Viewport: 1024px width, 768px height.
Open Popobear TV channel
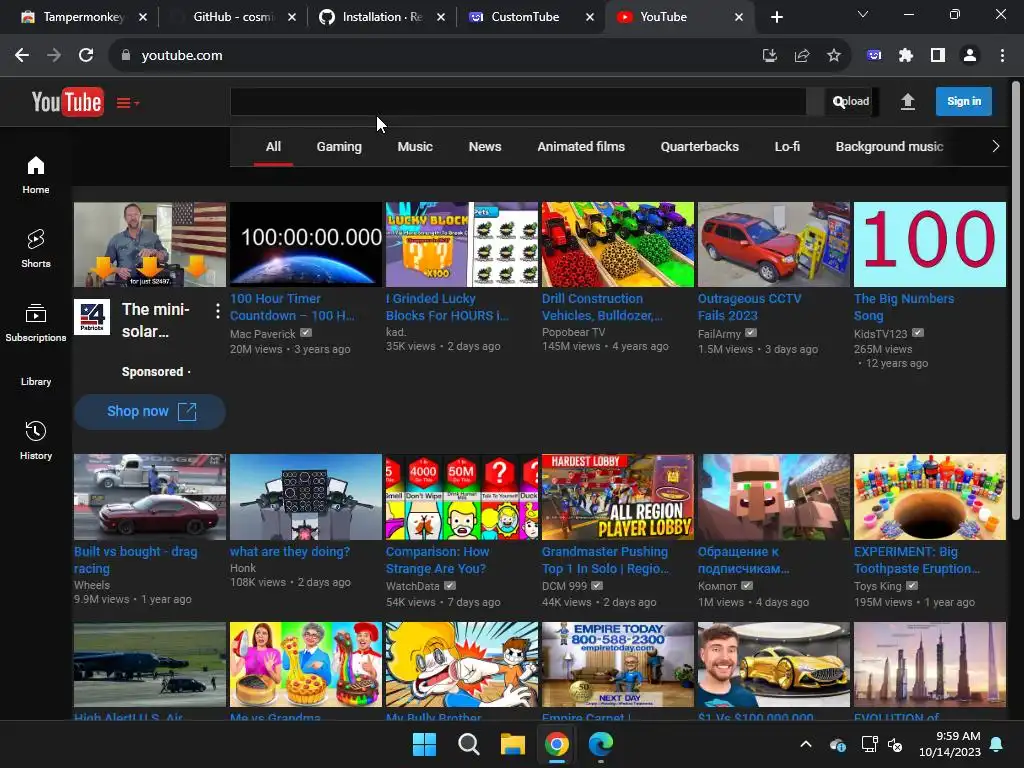click(x=573, y=332)
